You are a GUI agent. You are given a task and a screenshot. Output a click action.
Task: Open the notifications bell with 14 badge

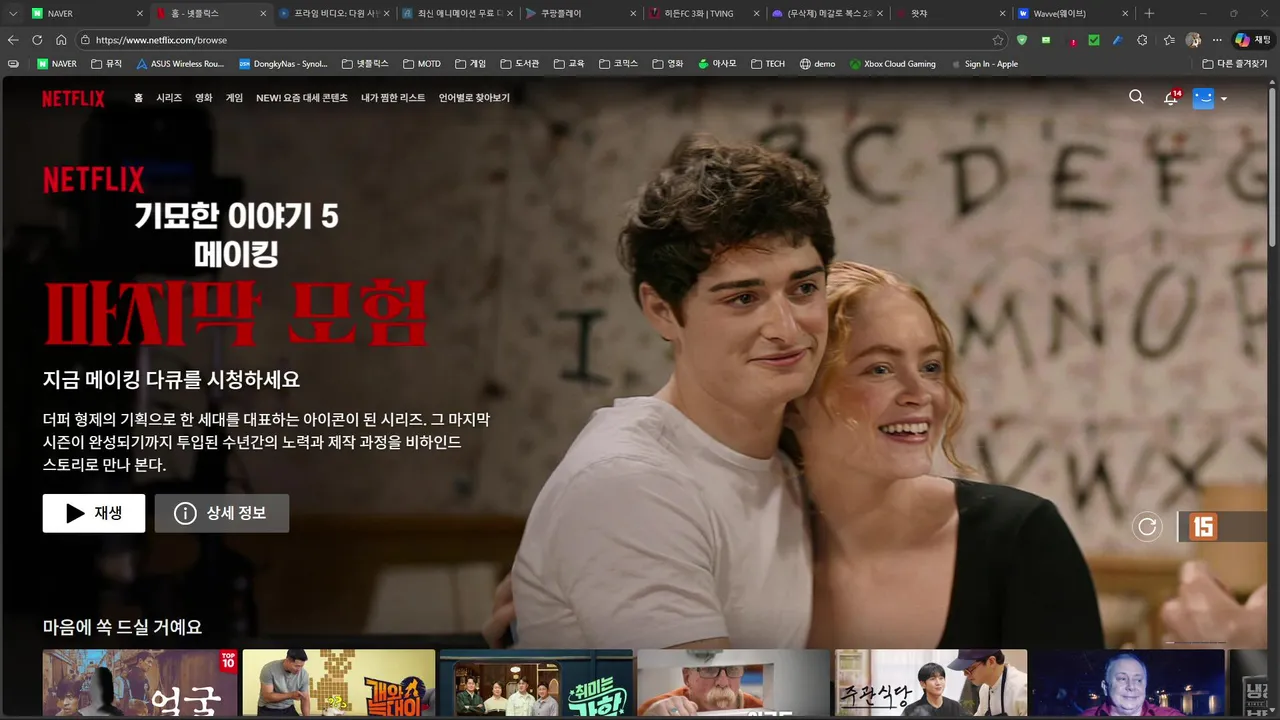click(x=1172, y=97)
